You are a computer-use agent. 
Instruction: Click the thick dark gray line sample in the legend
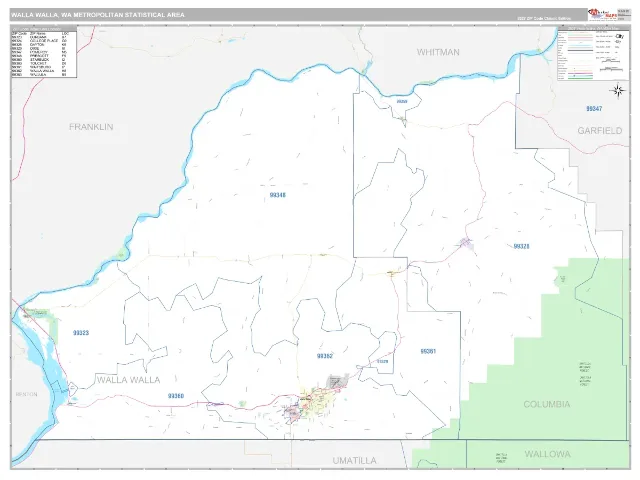click(580, 51)
